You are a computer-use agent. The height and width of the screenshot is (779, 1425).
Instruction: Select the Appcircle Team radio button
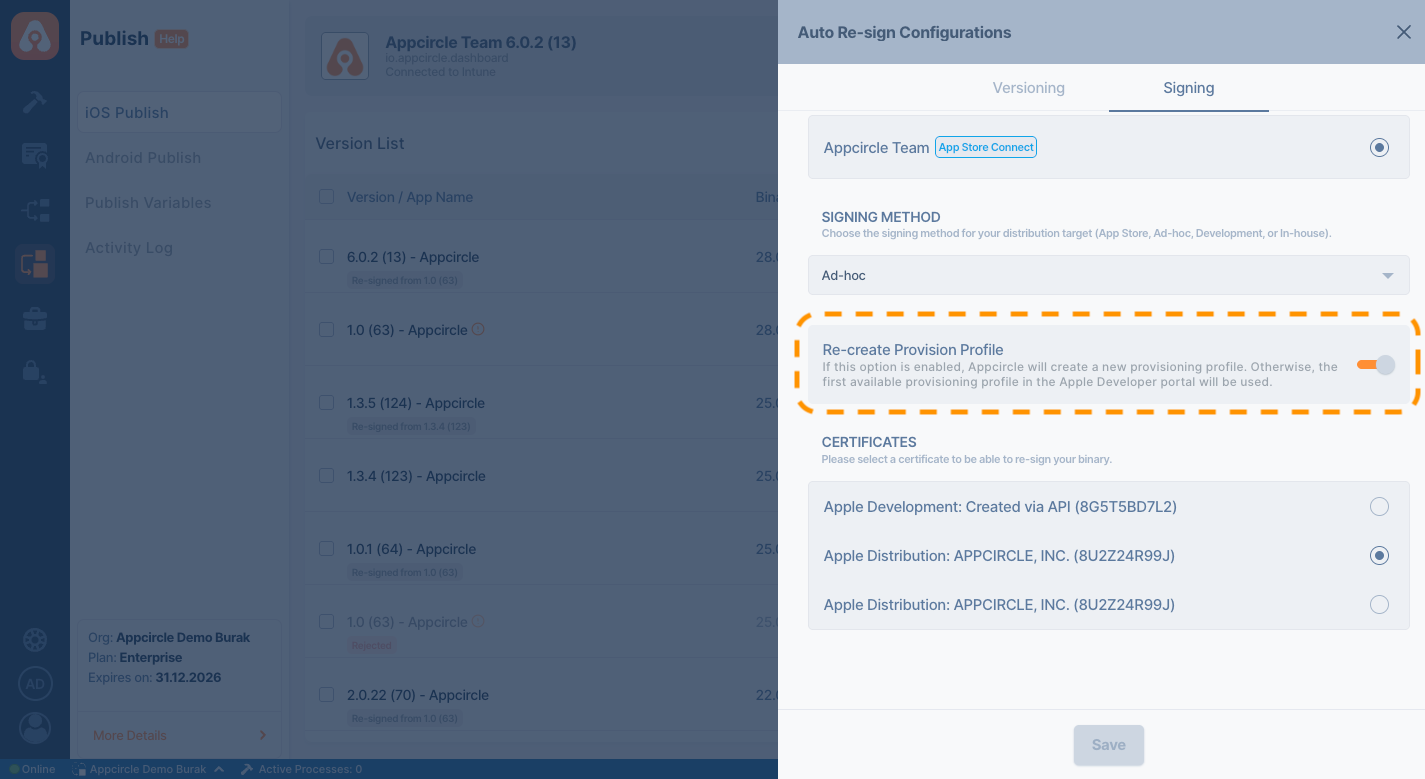1379,148
